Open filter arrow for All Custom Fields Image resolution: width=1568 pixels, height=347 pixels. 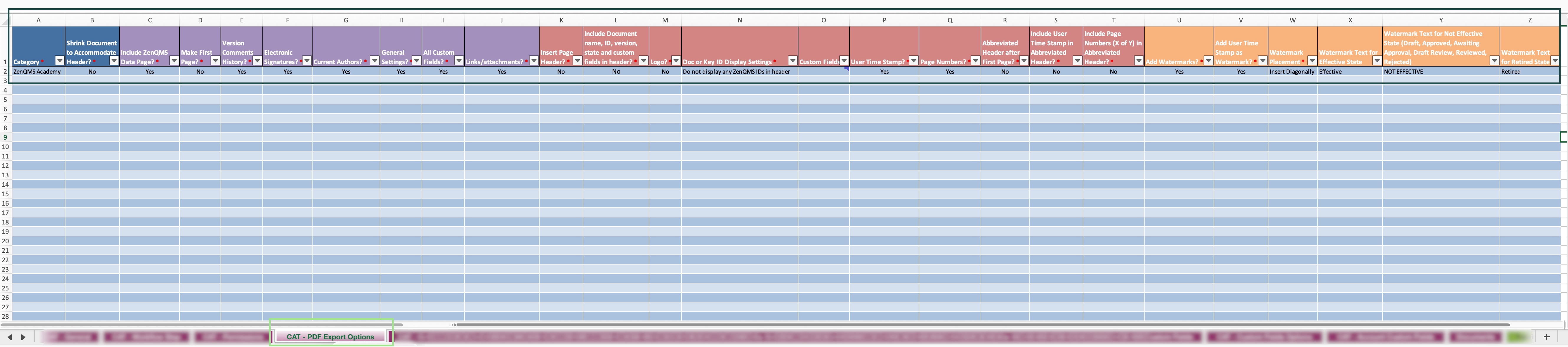tap(459, 61)
